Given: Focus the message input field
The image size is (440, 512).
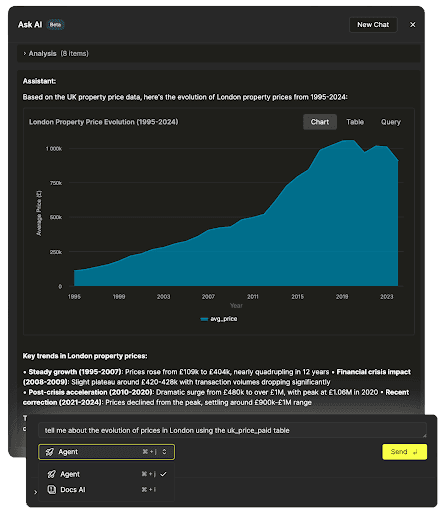Looking at the screenshot, I should coord(232,430).
